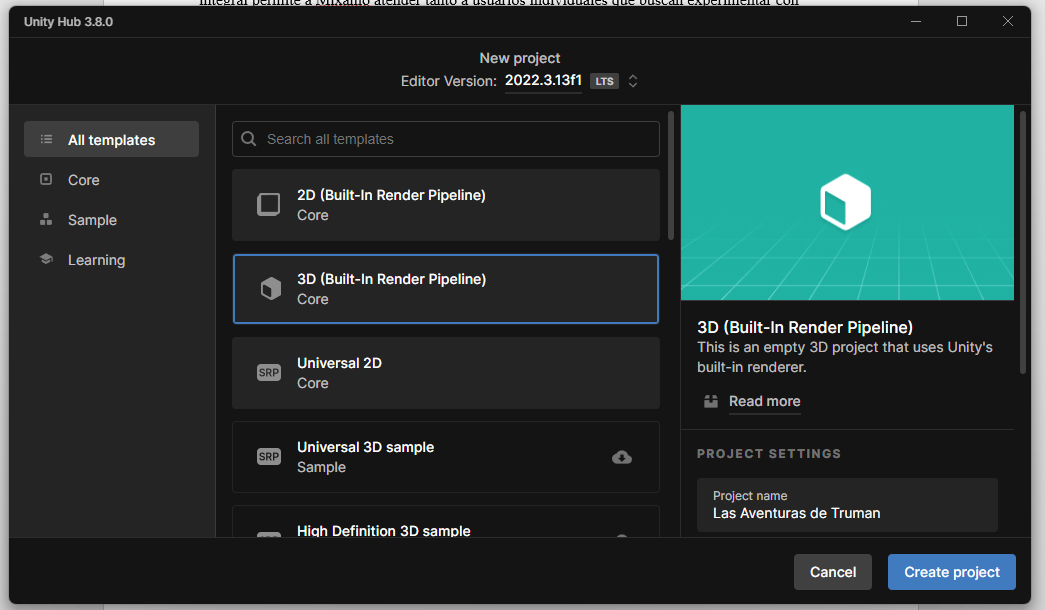Click the 3D template preview image
Viewport: 1045px width, 610px height.
coord(847,203)
